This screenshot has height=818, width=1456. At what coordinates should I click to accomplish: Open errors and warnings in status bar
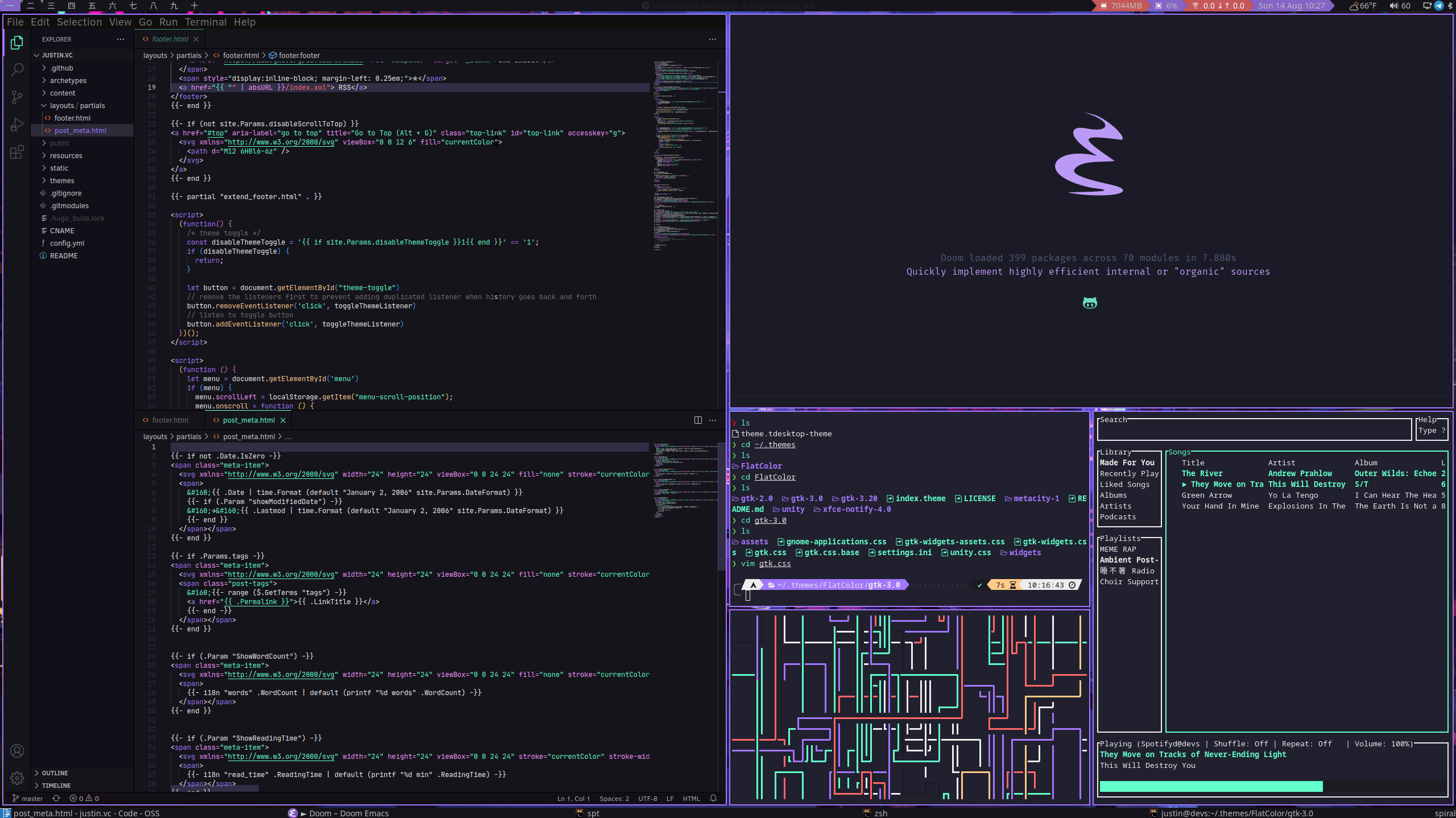click(x=84, y=799)
